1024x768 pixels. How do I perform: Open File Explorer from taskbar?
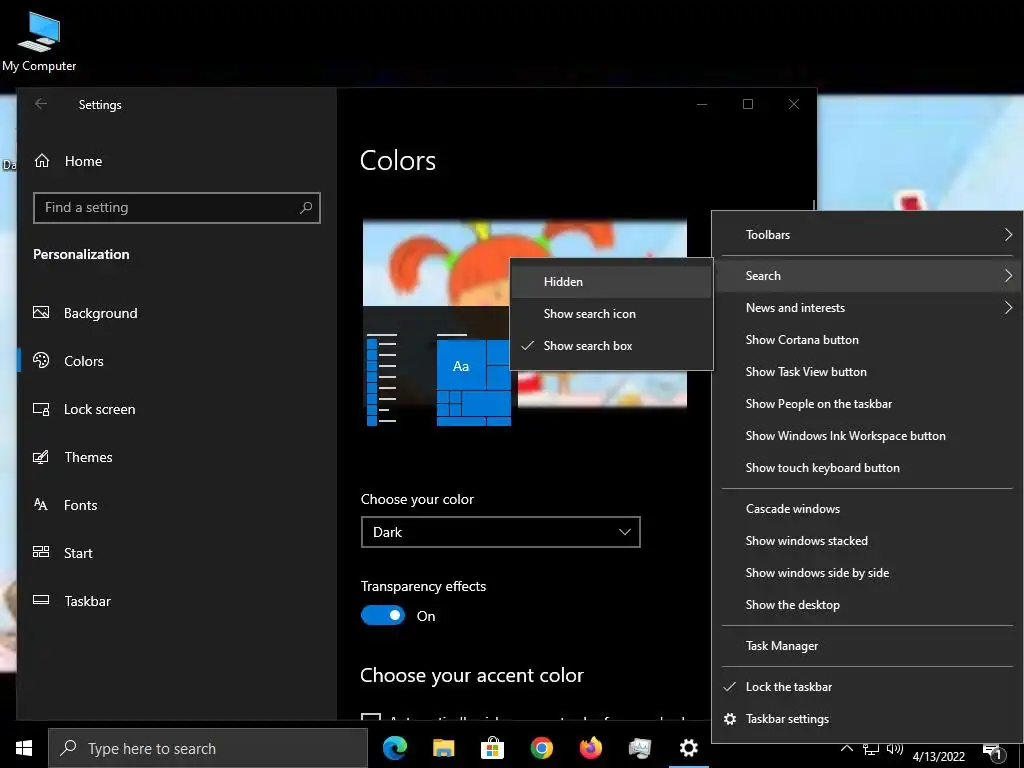(x=443, y=748)
